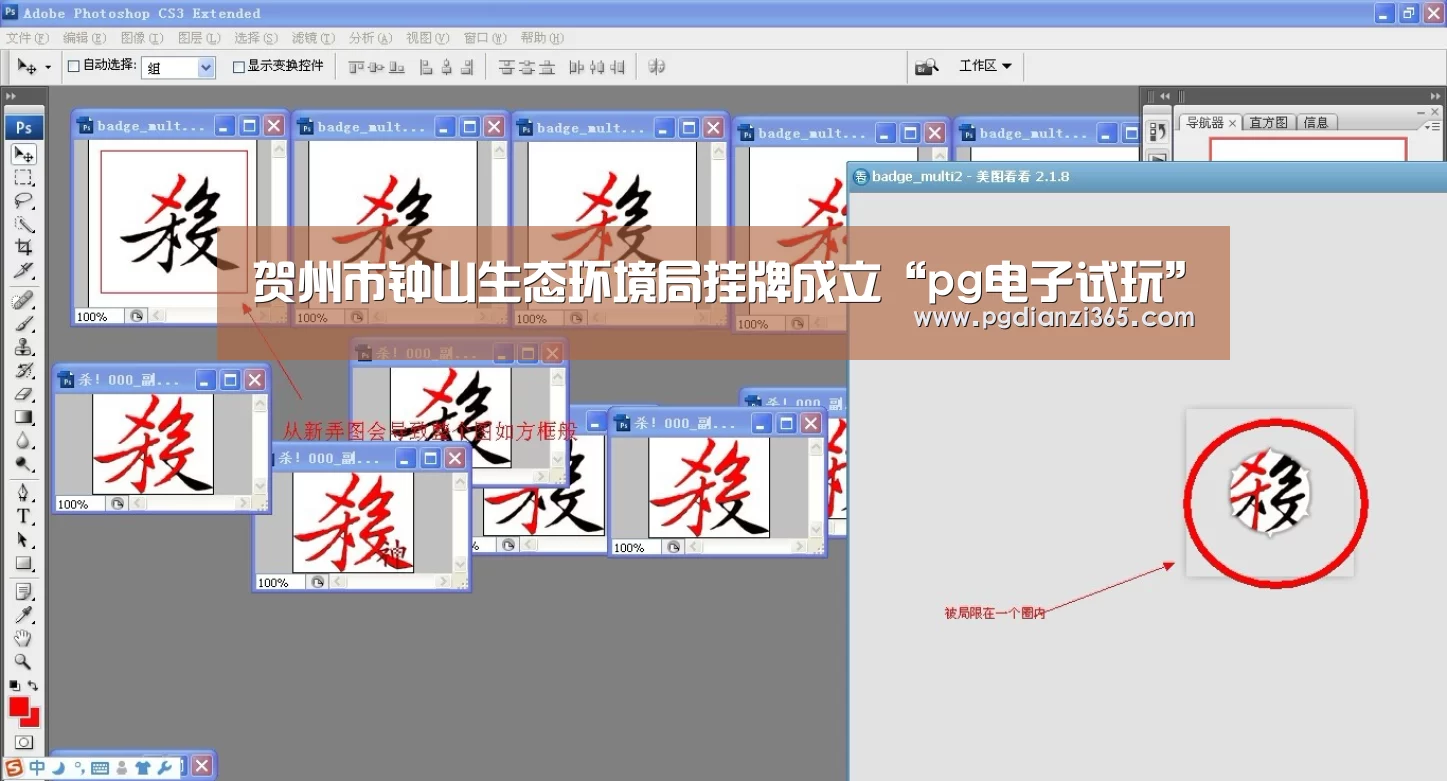Click align horizontal centers button
The image size is (1447, 781).
446,67
